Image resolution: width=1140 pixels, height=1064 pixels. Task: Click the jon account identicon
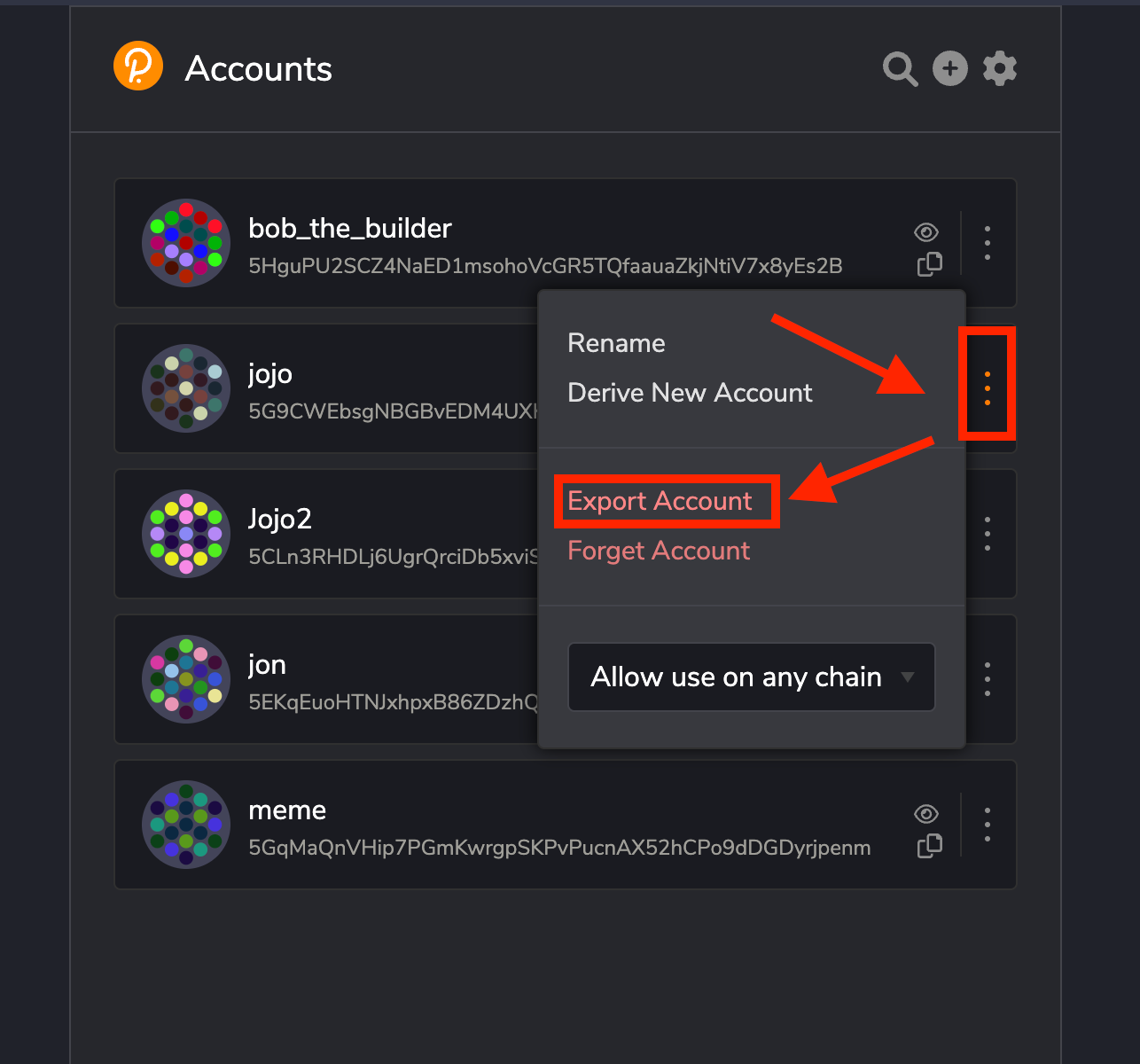coord(186,679)
